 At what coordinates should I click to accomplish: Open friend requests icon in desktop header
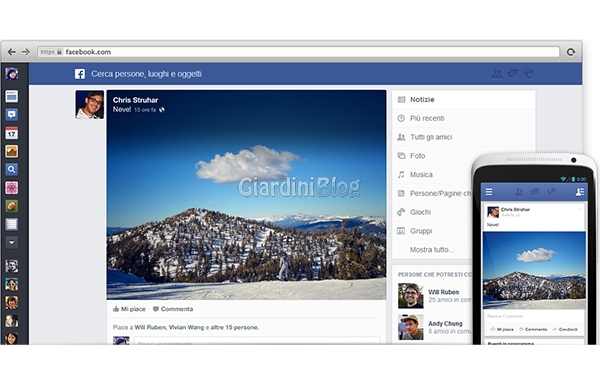(497, 74)
